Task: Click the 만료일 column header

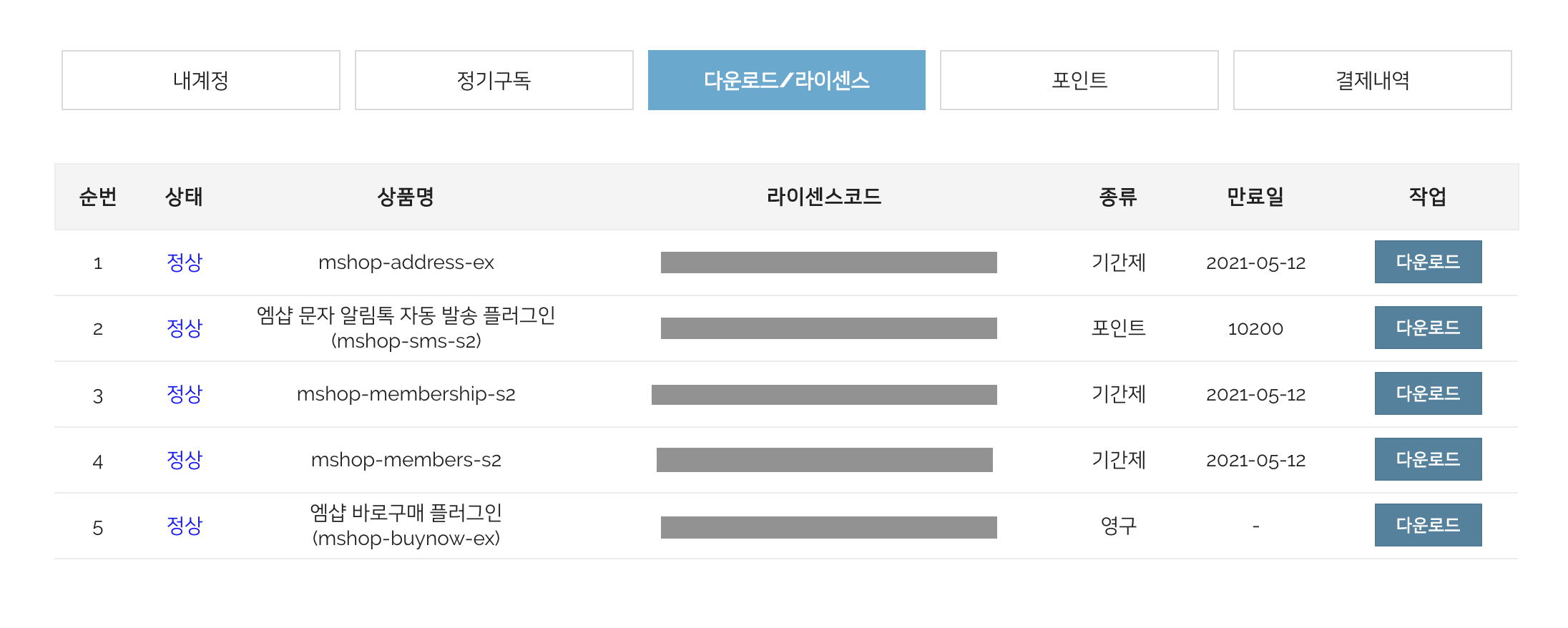Action: pyautogui.click(x=1255, y=197)
